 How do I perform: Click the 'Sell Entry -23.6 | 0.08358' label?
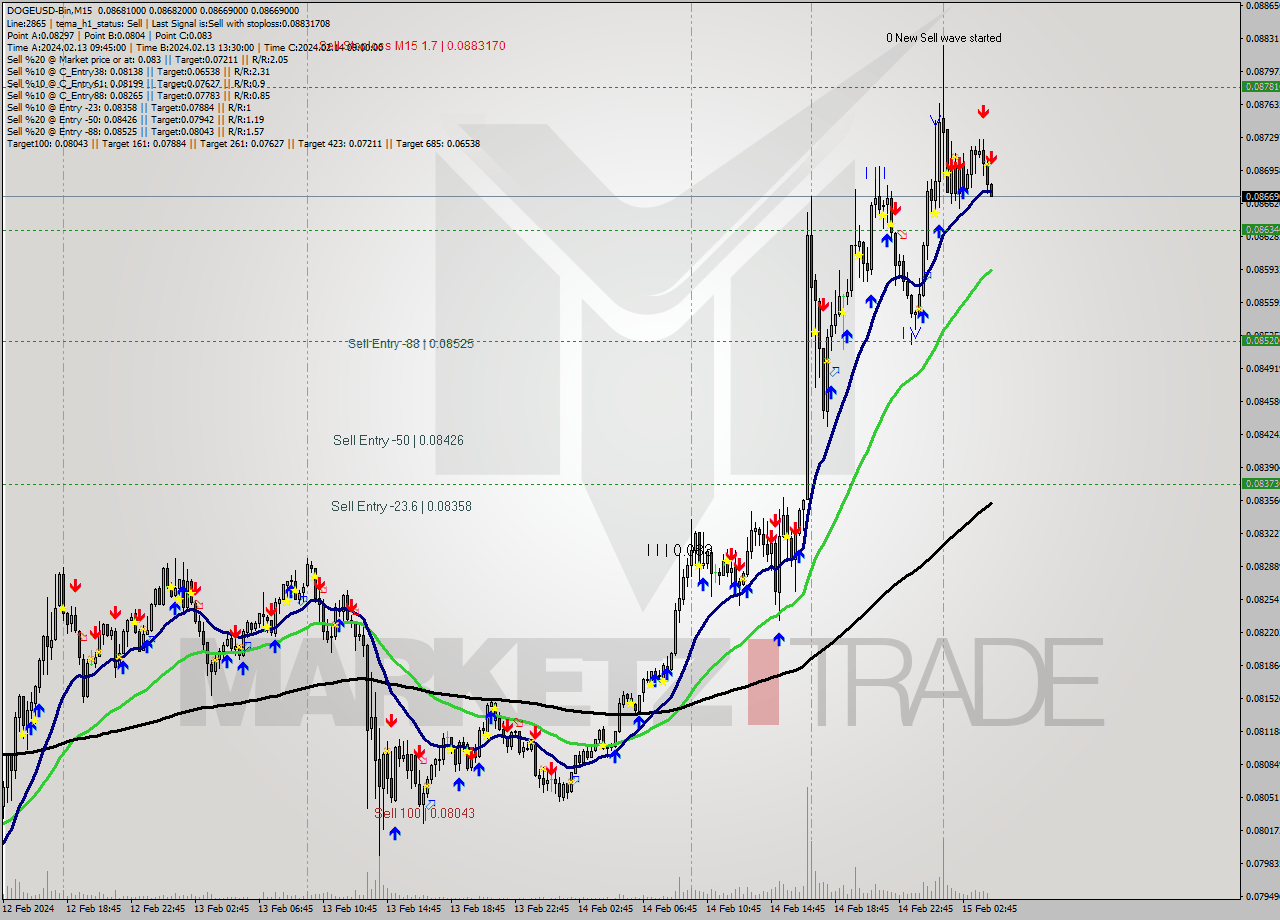pyautogui.click(x=401, y=506)
